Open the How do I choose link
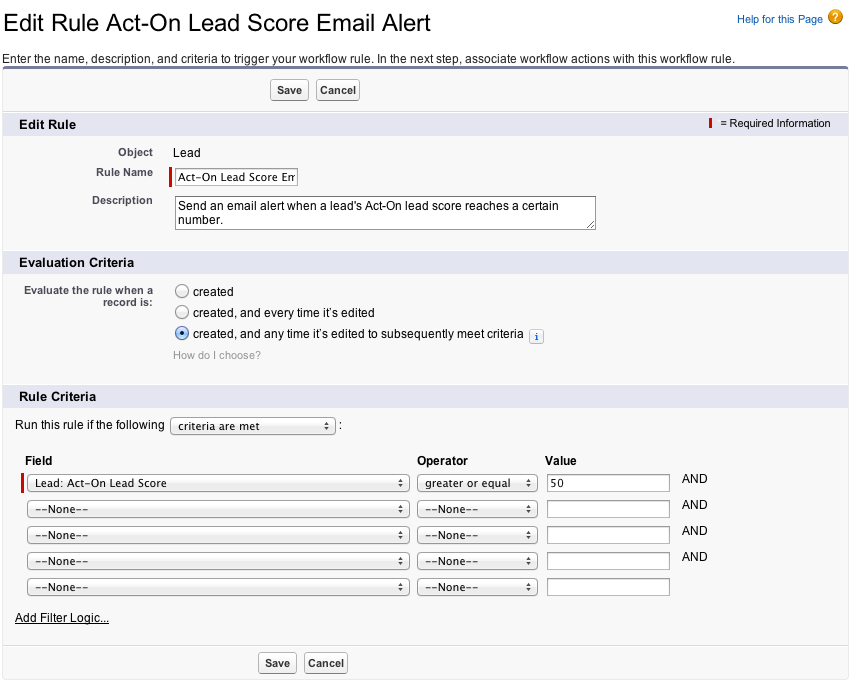The image size is (854, 684). click(217, 355)
